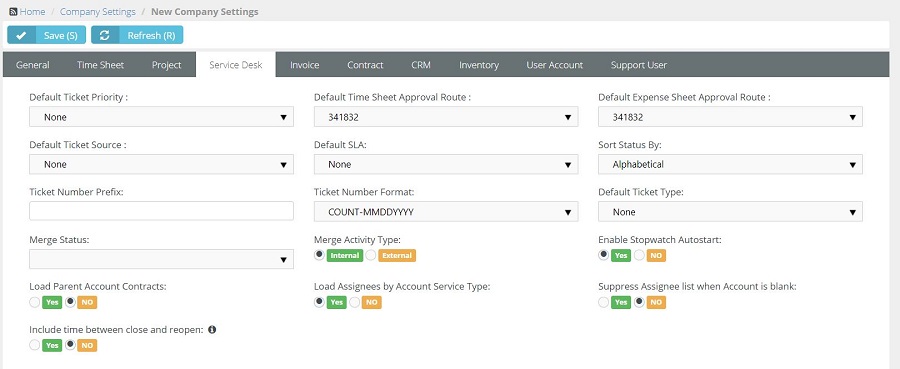The height and width of the screenshot is (369, 900).
Task: Select External merge activity type radio
Action: tap(371, 255)
